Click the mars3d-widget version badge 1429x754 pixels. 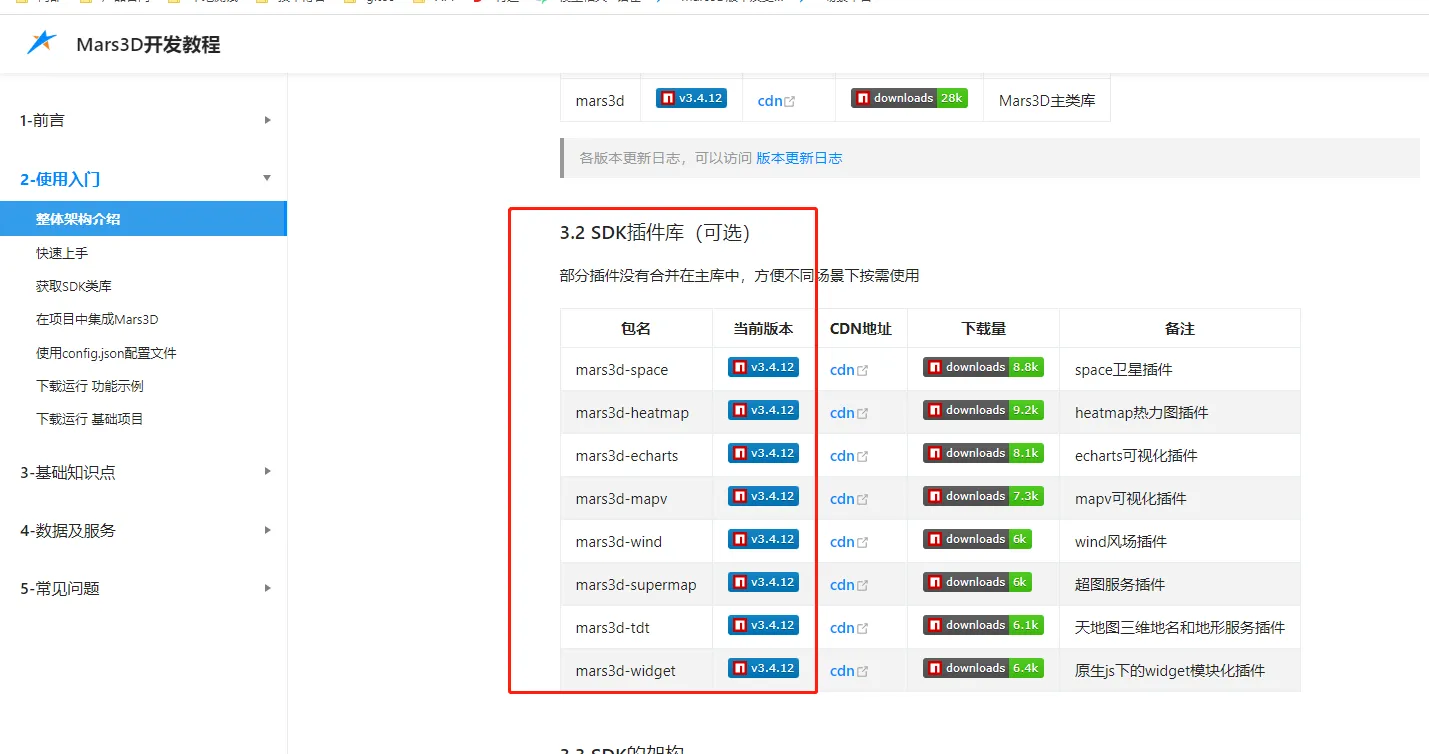(763, 668)
